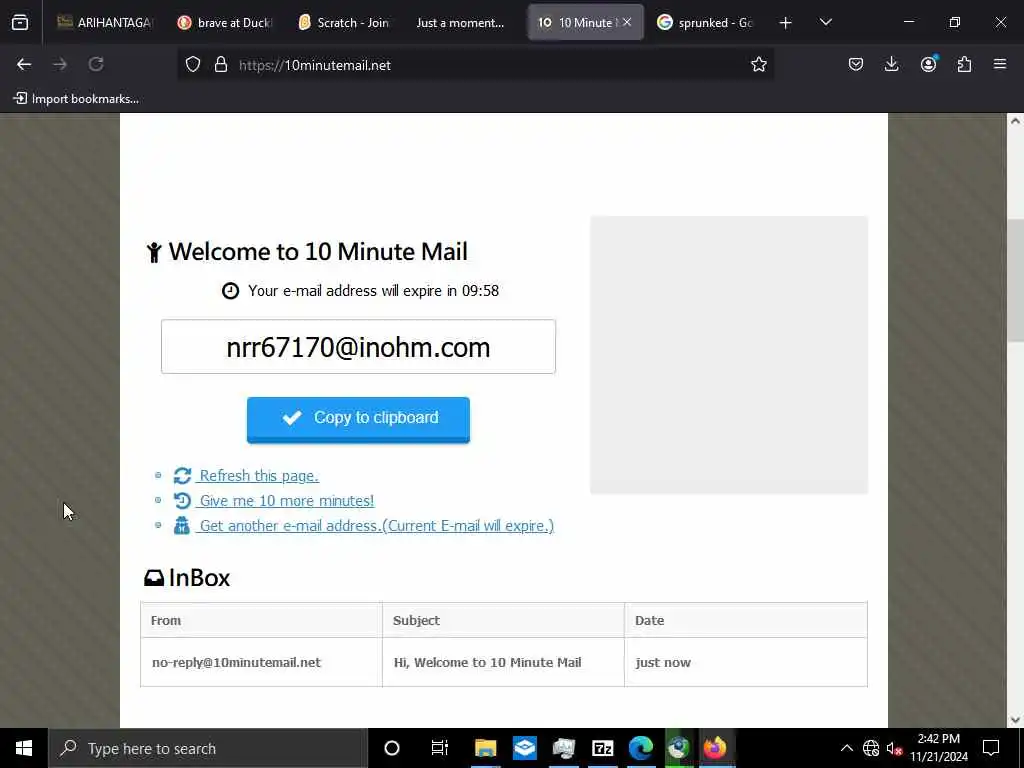Click the people icon beside Get another

(182, 525)
